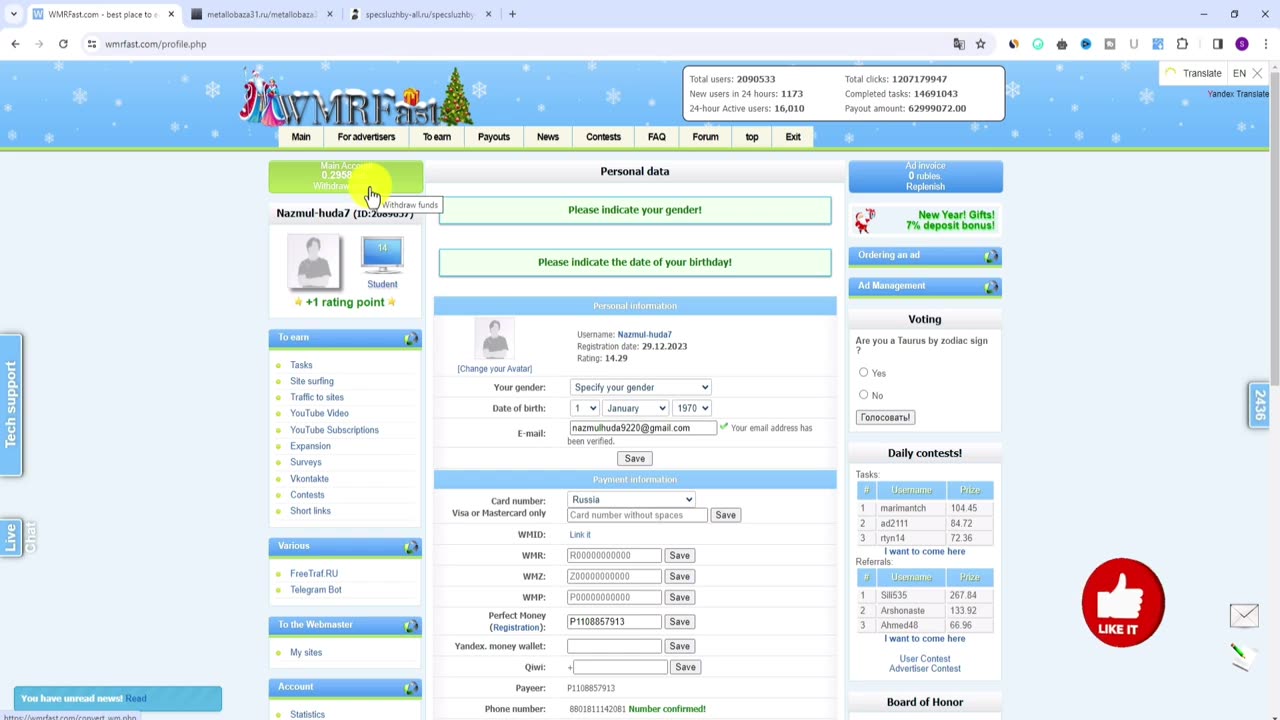Click the purple profile avatar icon
Viewport: 1280px width, 720px height.
click(x=1242, y=44)
